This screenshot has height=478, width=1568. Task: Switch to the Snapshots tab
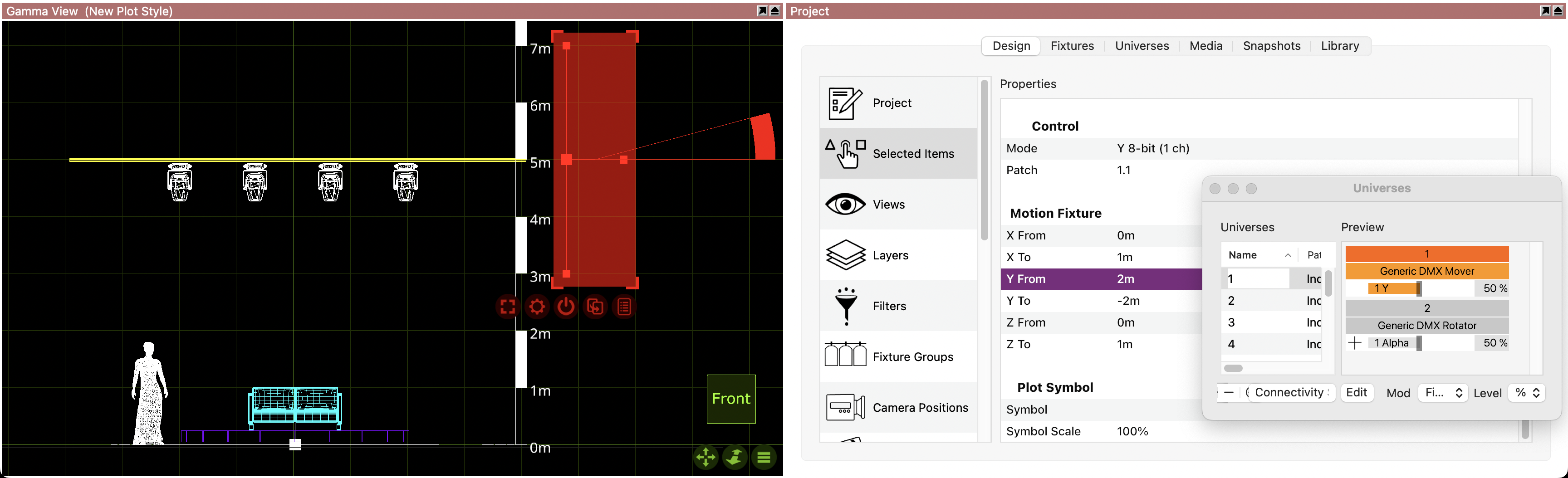tap(1271, 46)
